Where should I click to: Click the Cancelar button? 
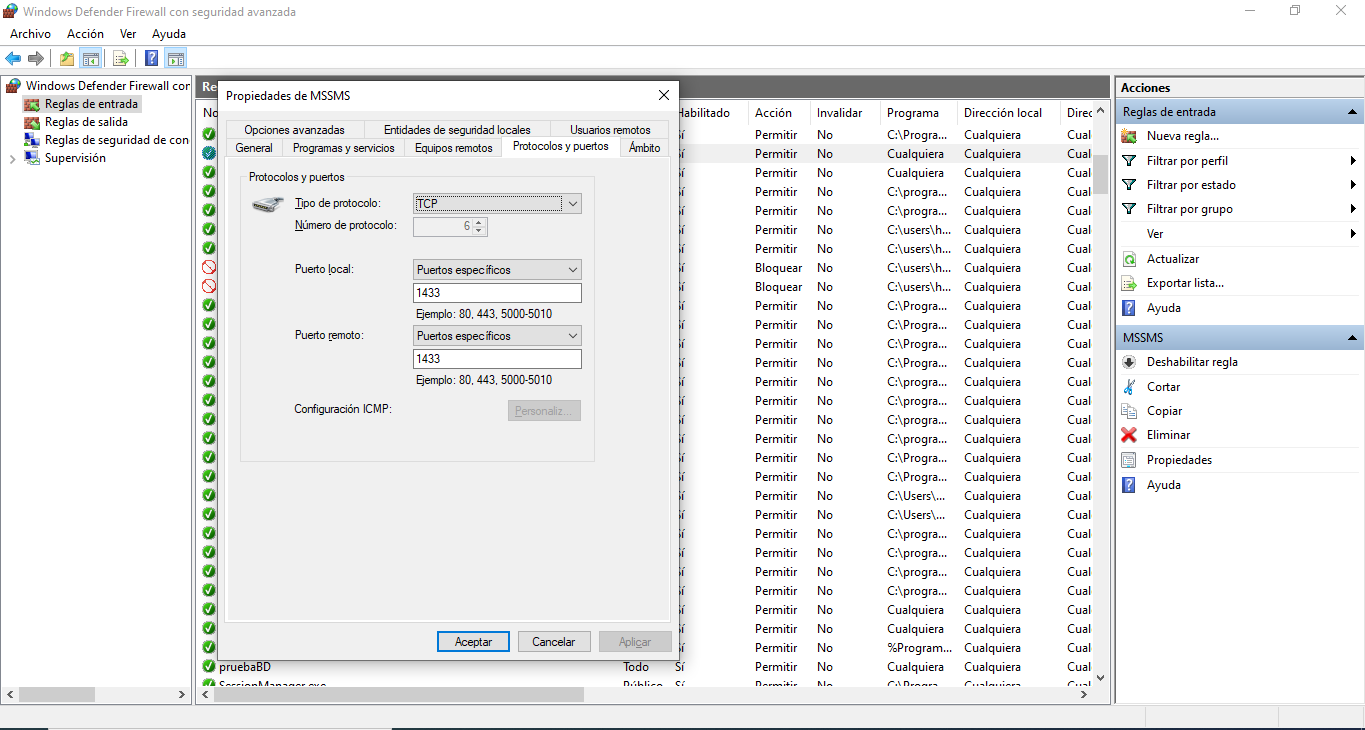click(x=554, y=642)
